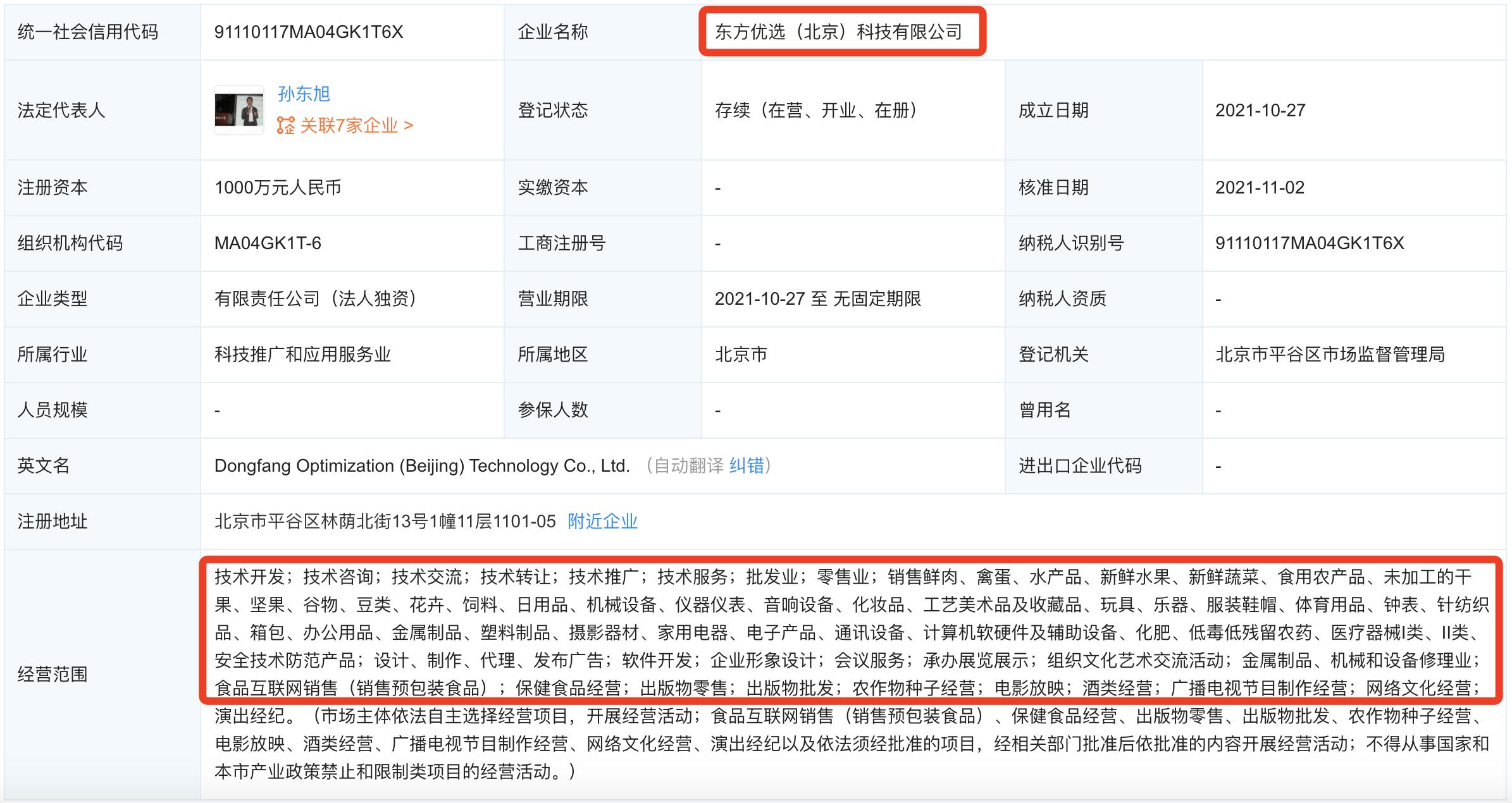Click the 实缴资本 label cell
This screenshot has width=1512, height=803.
[x=602, y=188]
